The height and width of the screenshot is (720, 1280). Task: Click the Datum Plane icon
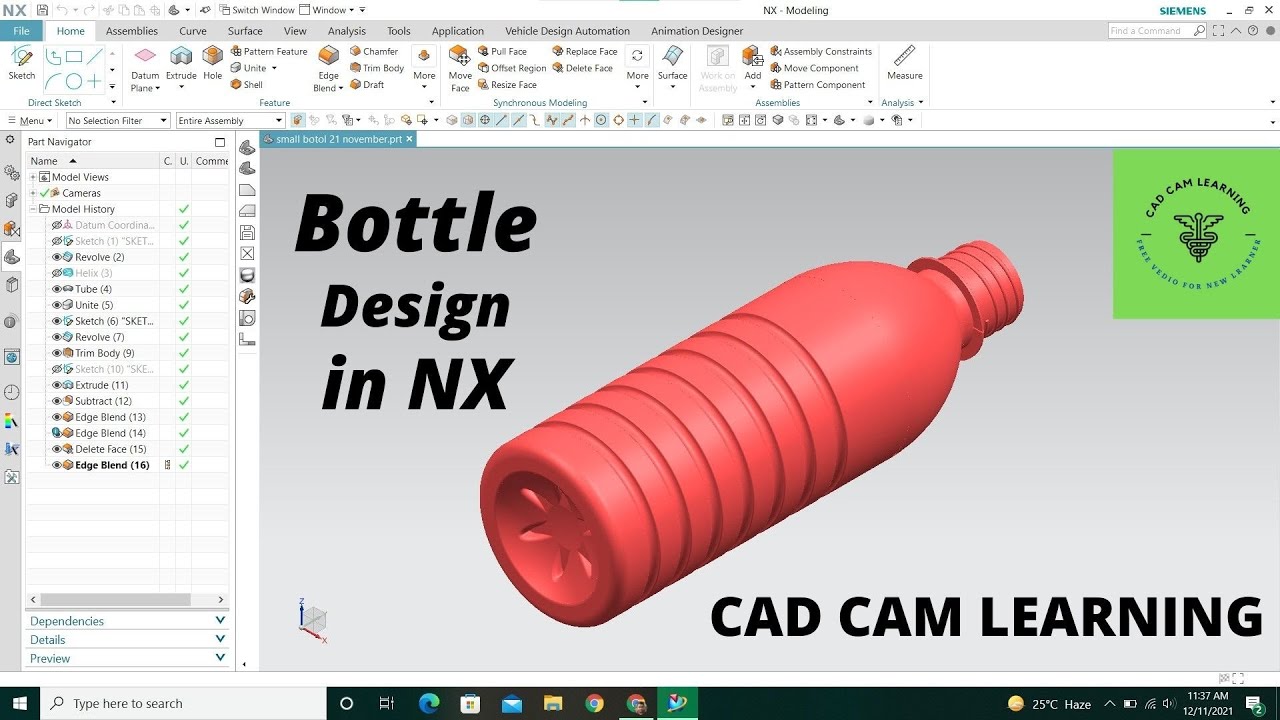(145, 57)
